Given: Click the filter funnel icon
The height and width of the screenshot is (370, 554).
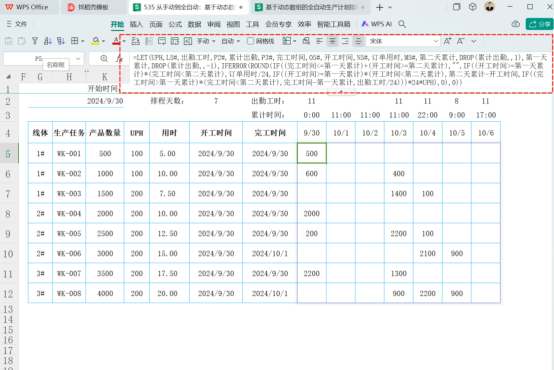Looking at the screenshot, I should pos(35,41).
